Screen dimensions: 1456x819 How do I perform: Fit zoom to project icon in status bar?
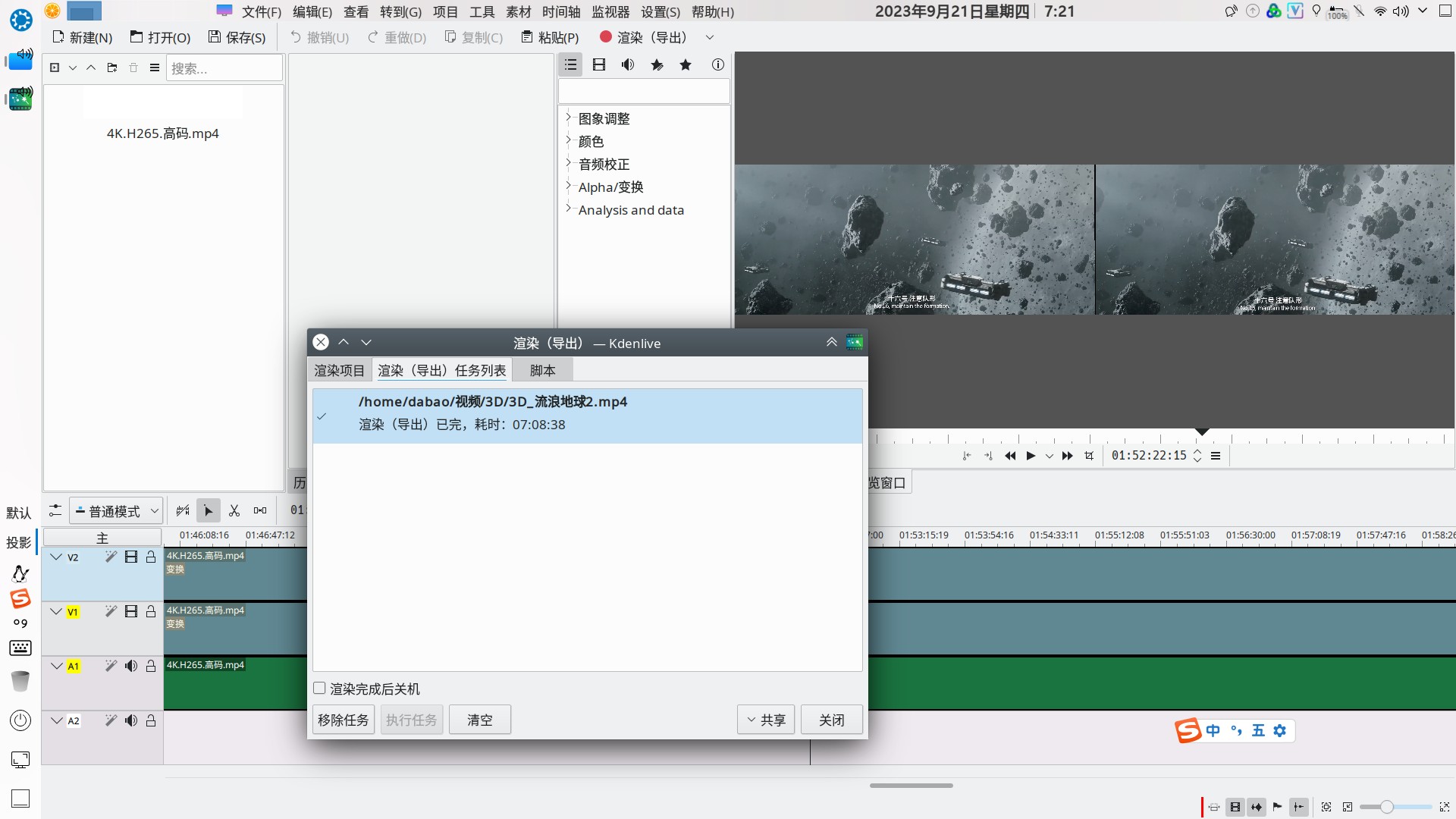point(1326,807)
